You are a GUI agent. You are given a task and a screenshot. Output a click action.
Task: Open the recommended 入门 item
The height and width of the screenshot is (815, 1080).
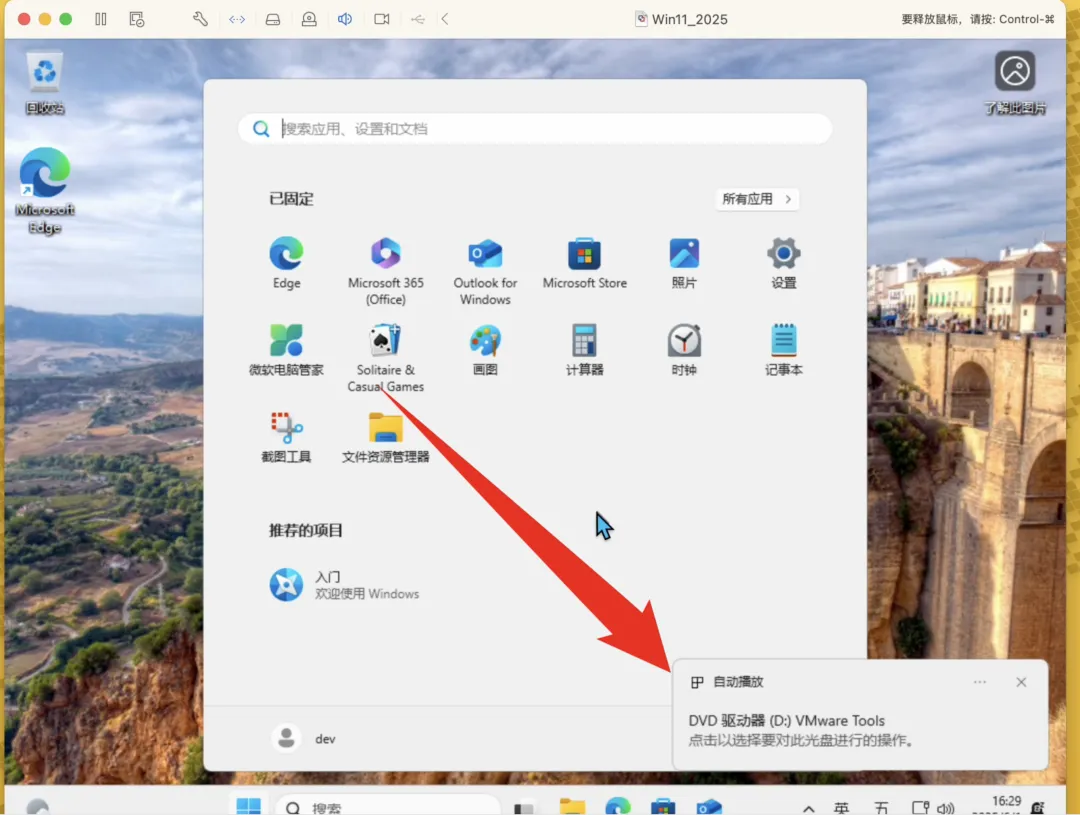pos(344,585)
